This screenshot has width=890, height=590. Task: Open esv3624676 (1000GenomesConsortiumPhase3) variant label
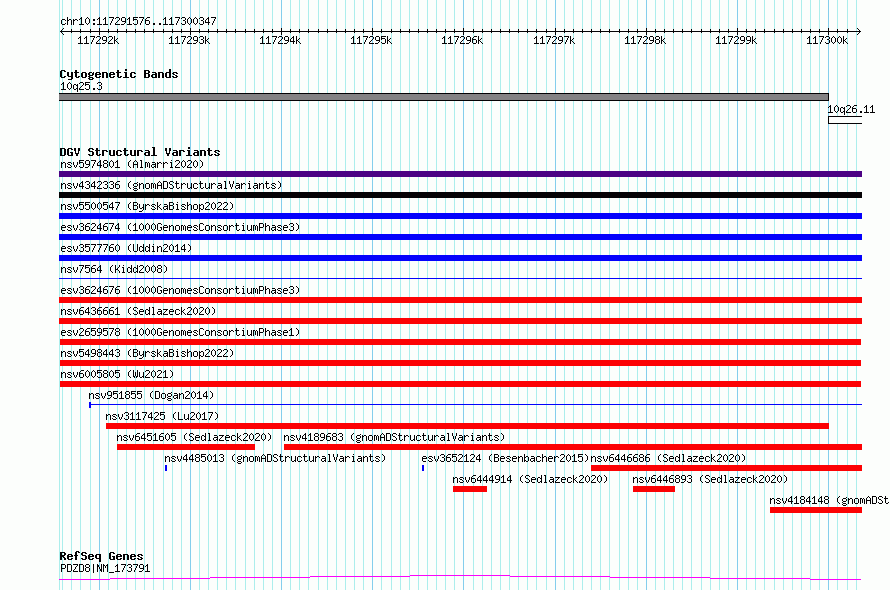pyautogui.click(x=180, y=290)
